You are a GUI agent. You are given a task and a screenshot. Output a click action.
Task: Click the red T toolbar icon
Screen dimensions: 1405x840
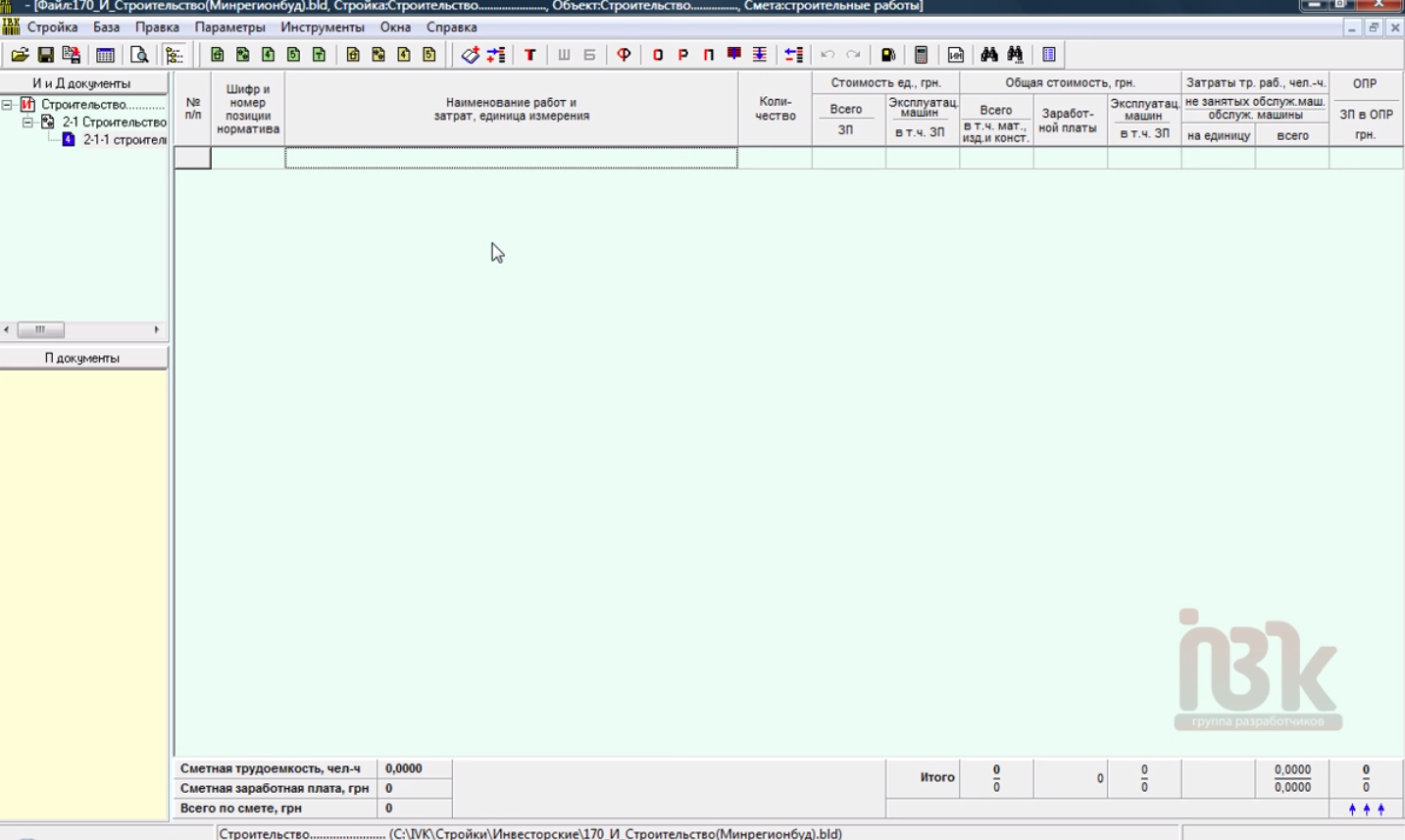point(530,55)
